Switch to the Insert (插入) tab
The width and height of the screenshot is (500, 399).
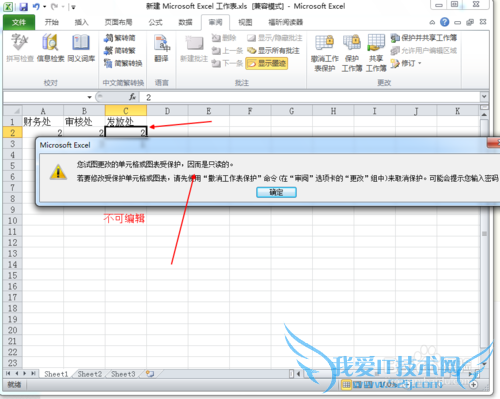tap(81, 22)
